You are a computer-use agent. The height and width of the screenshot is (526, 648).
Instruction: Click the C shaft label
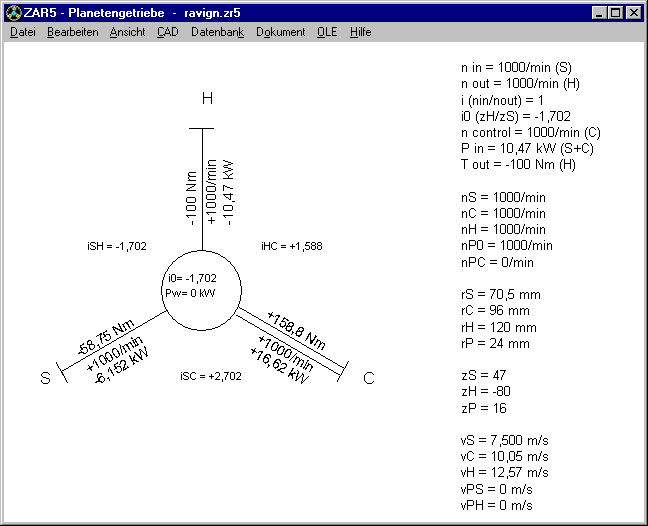pyautogui.click(x=368, y=378)
